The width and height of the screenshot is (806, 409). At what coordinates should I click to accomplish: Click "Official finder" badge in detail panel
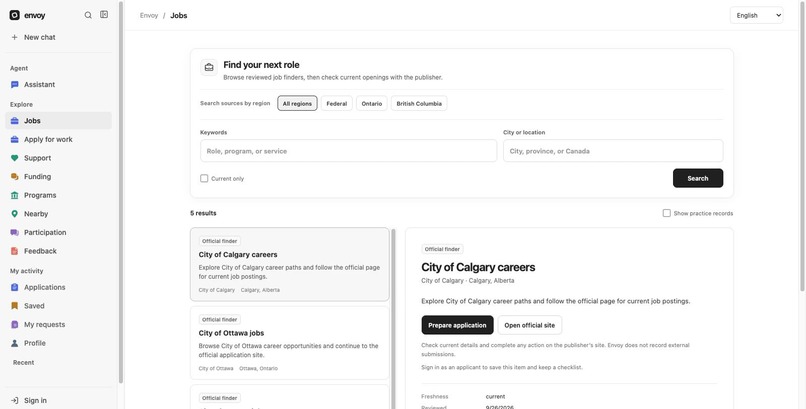[442, 249]
